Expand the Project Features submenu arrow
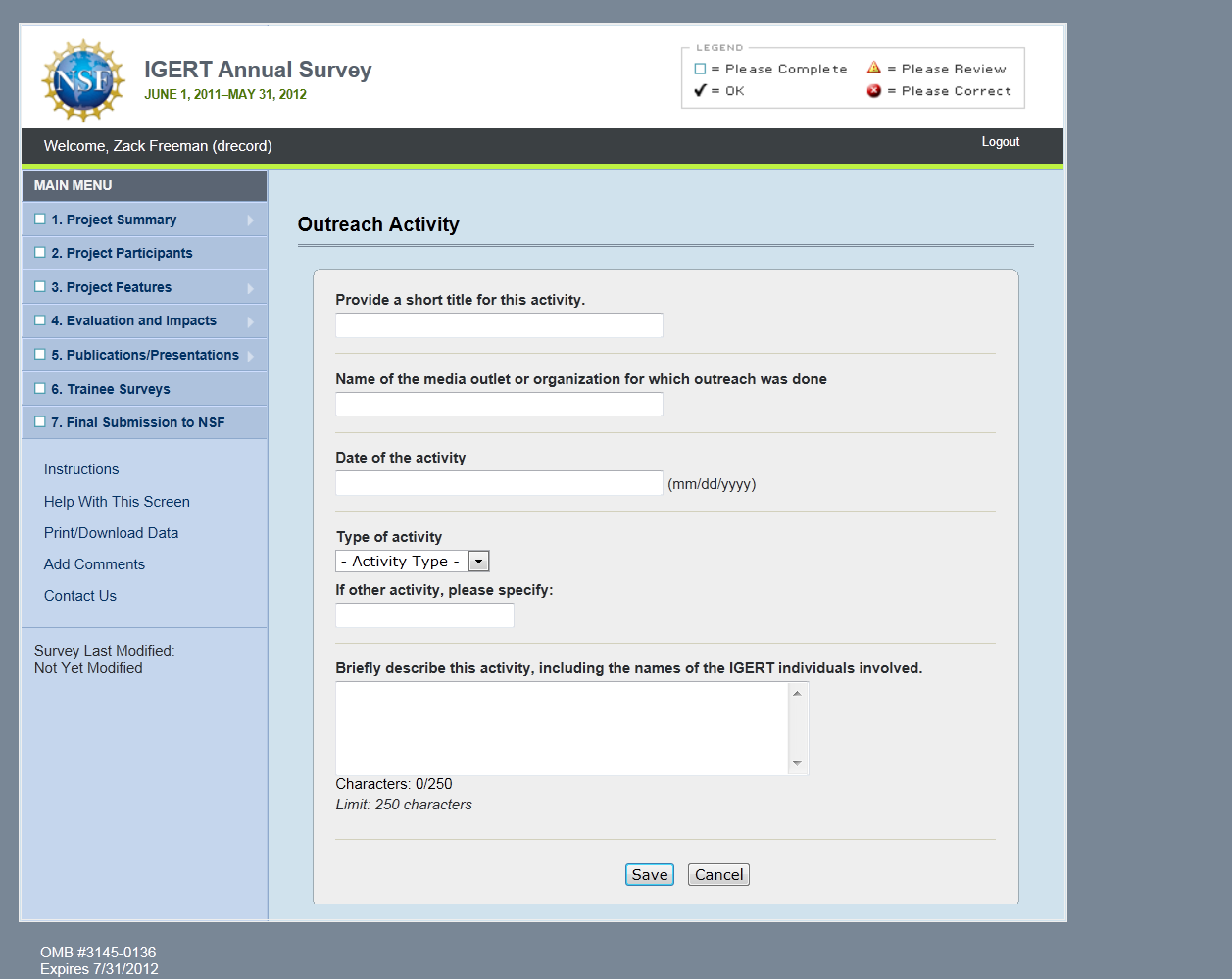 (x=251, y=288)
